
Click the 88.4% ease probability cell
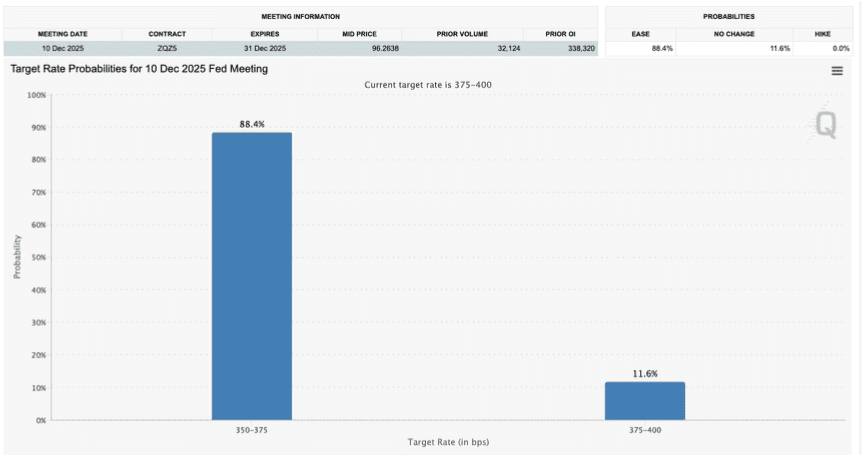pyautogui.click(x=640, y=48)
